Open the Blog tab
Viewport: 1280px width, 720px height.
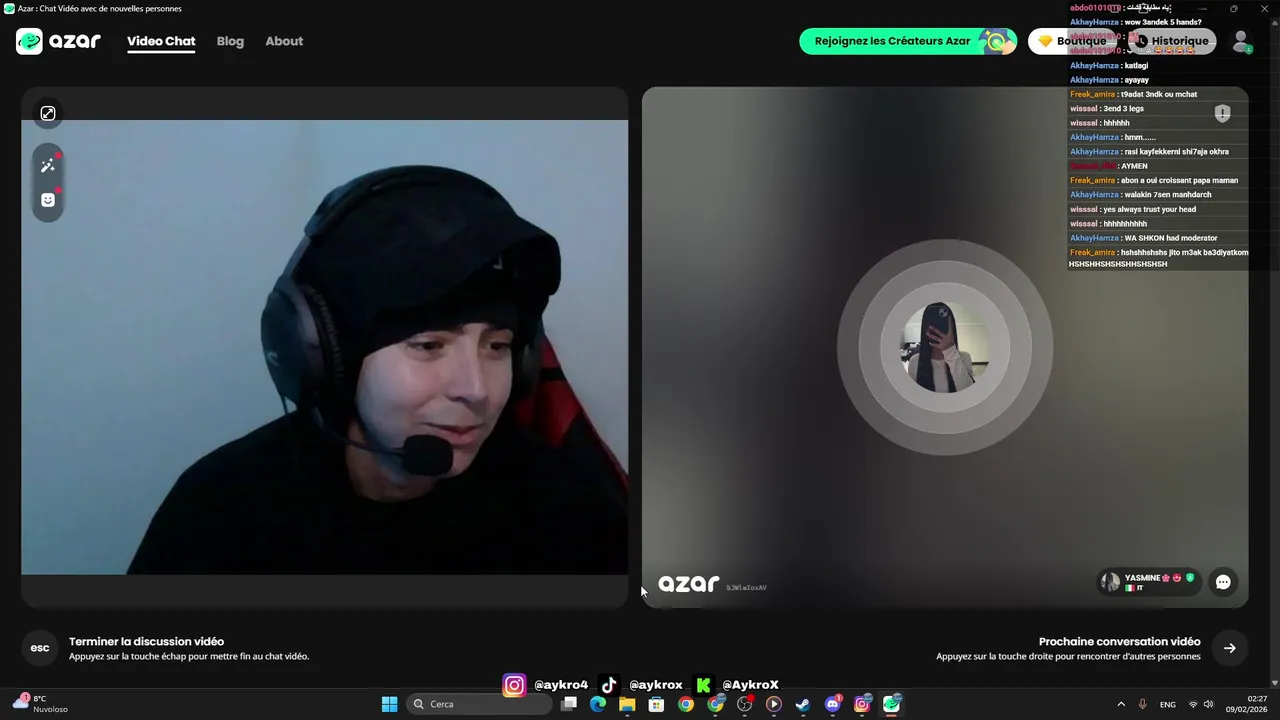[230, 41]
